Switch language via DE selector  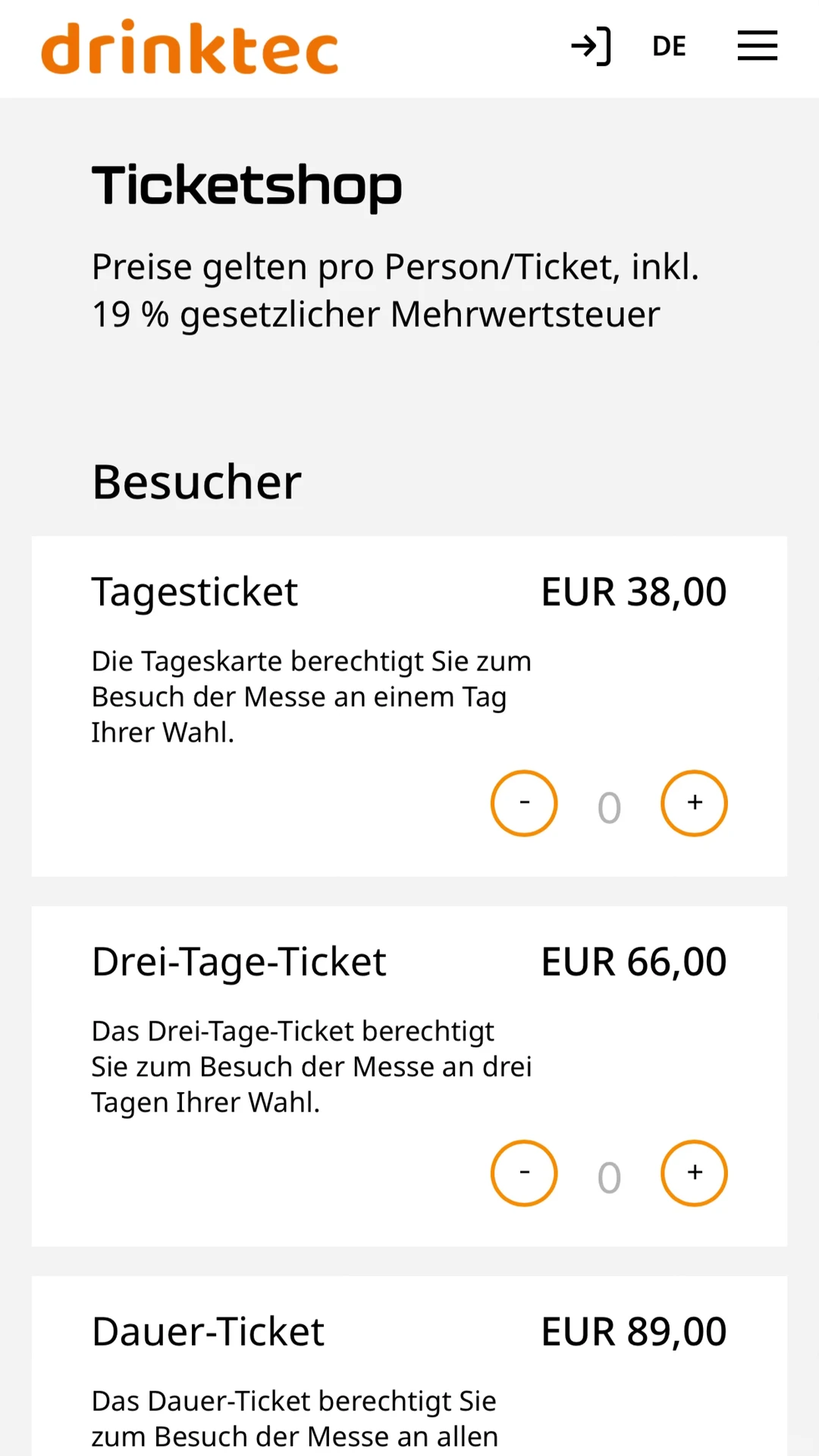669,46
